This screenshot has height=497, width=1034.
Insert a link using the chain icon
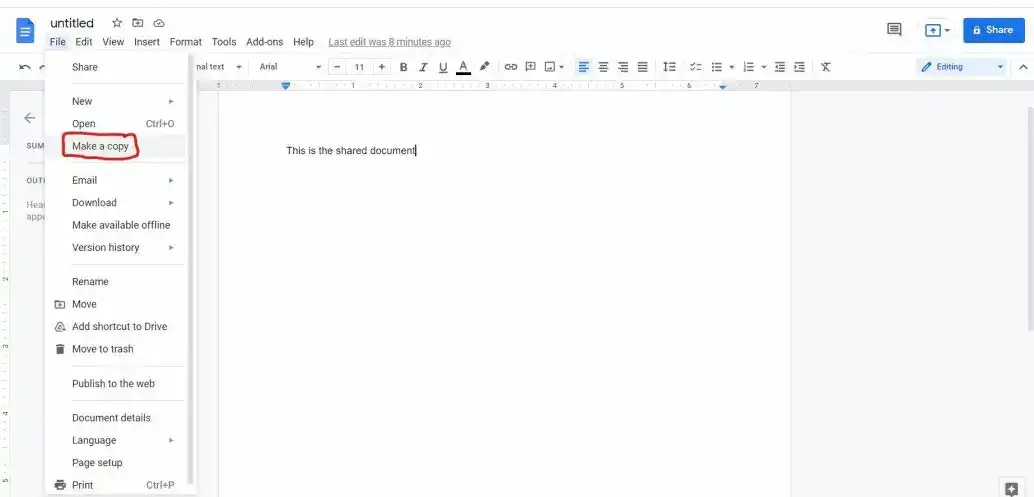(x=510, y=67)
